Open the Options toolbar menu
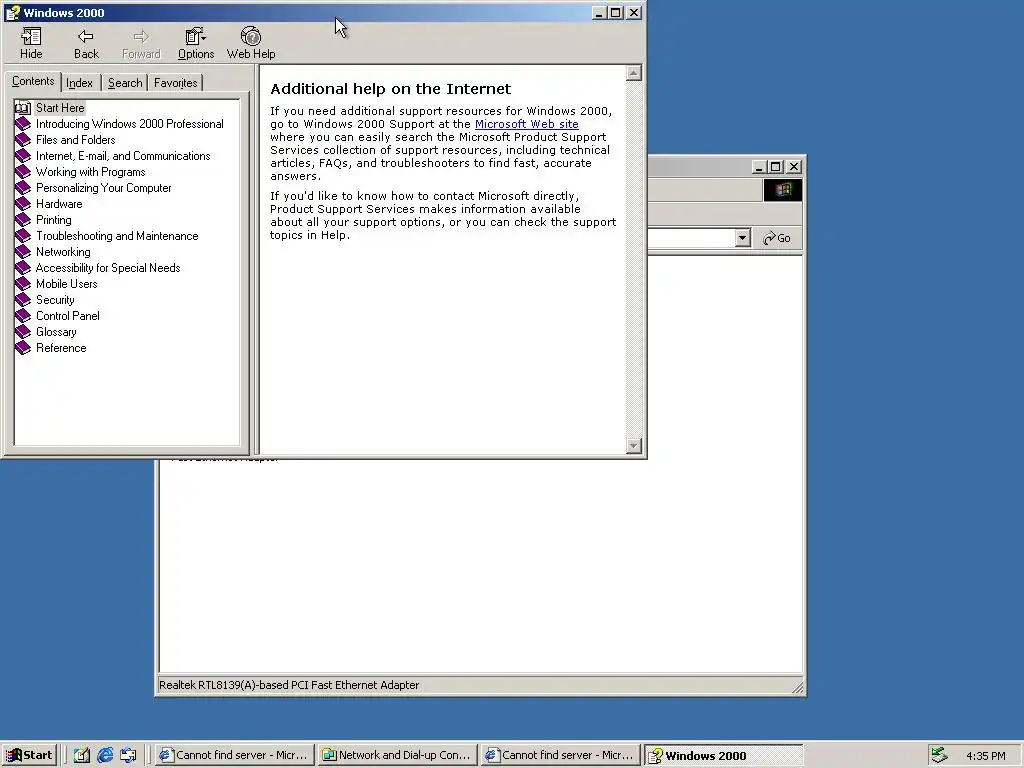The width and height of the screenshot is (1024, 768). click(x=195, y=44)
